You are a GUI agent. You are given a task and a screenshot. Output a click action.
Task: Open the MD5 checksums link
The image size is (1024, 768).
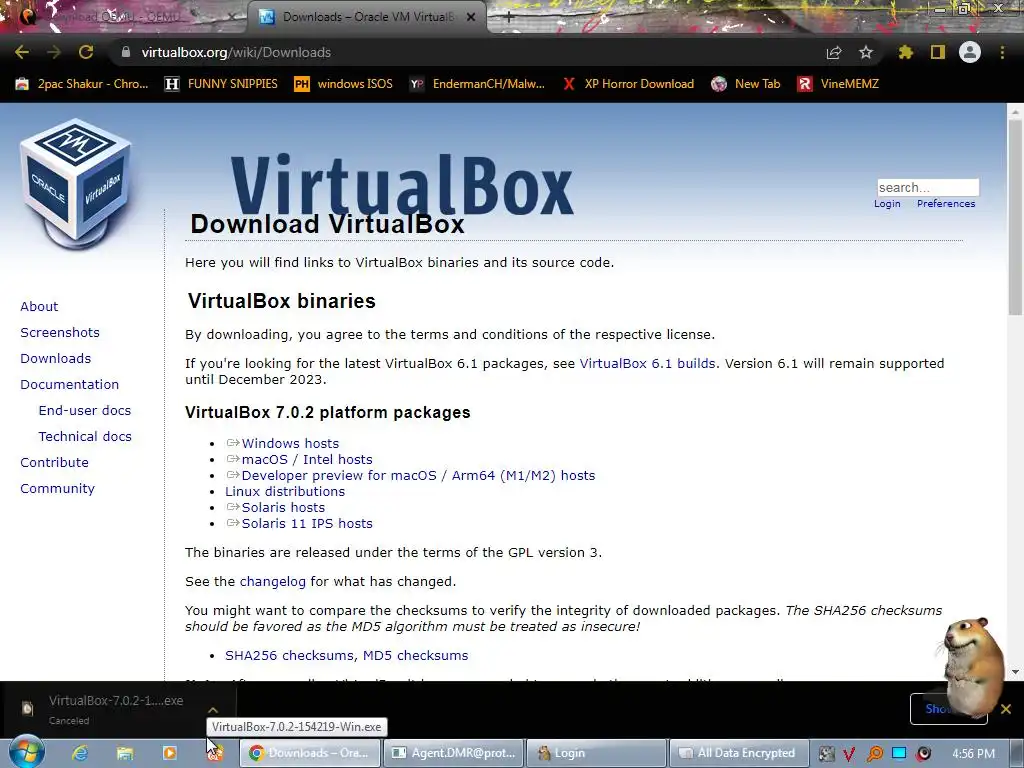tap(415, 656)
